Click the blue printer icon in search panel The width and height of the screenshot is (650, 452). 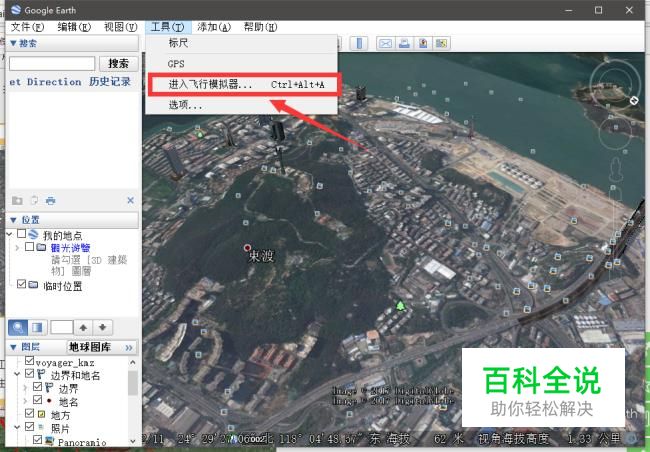[51, 201]
